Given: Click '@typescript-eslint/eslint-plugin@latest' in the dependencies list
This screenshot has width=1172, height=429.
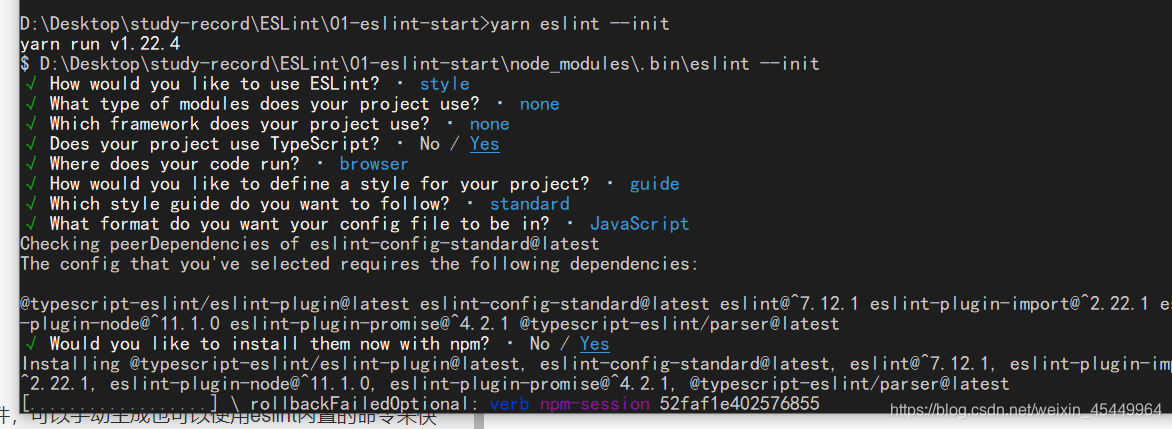Looking at the screenshot, I should 215,304.
